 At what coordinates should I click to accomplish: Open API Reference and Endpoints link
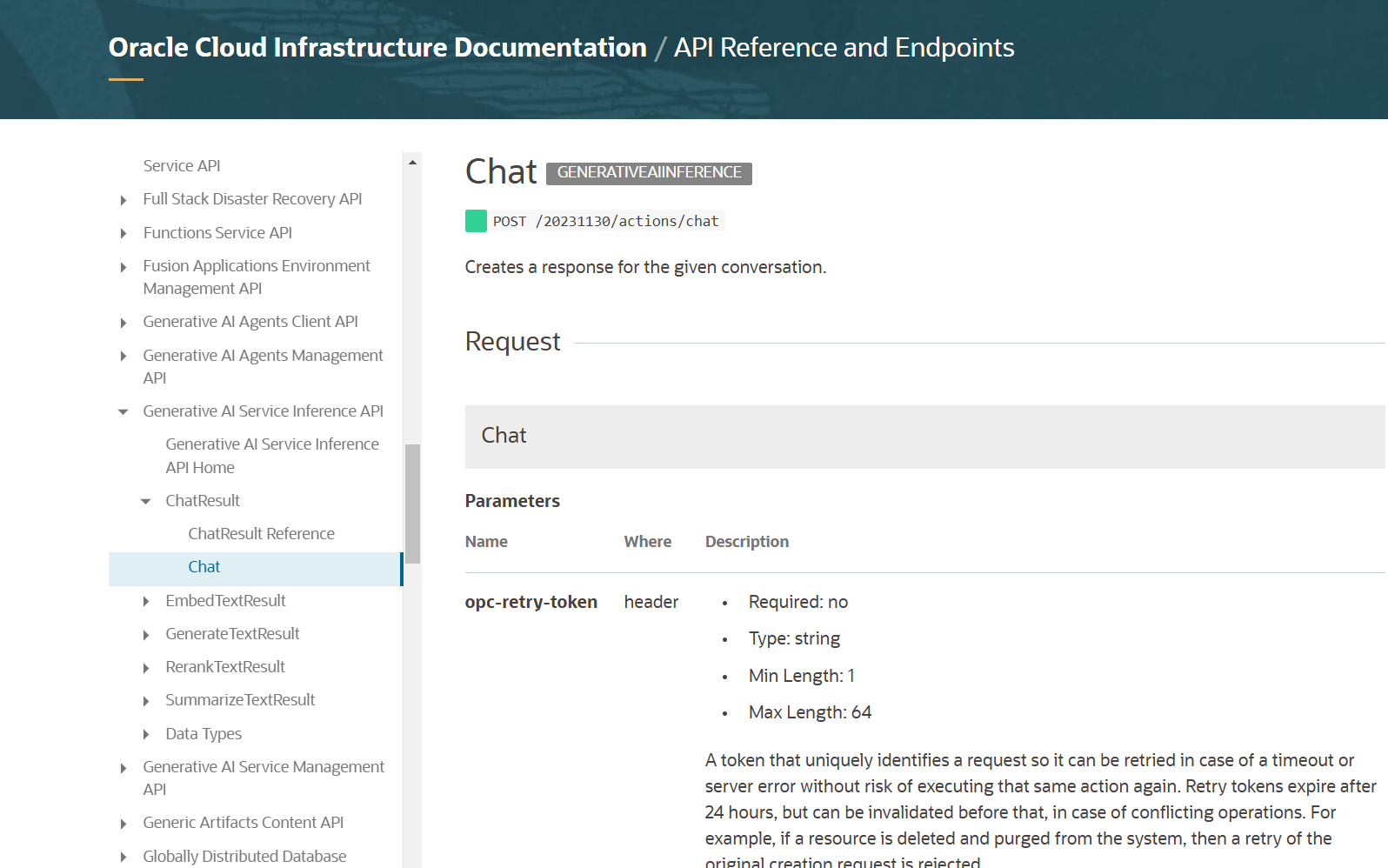[x=844, y=47]
